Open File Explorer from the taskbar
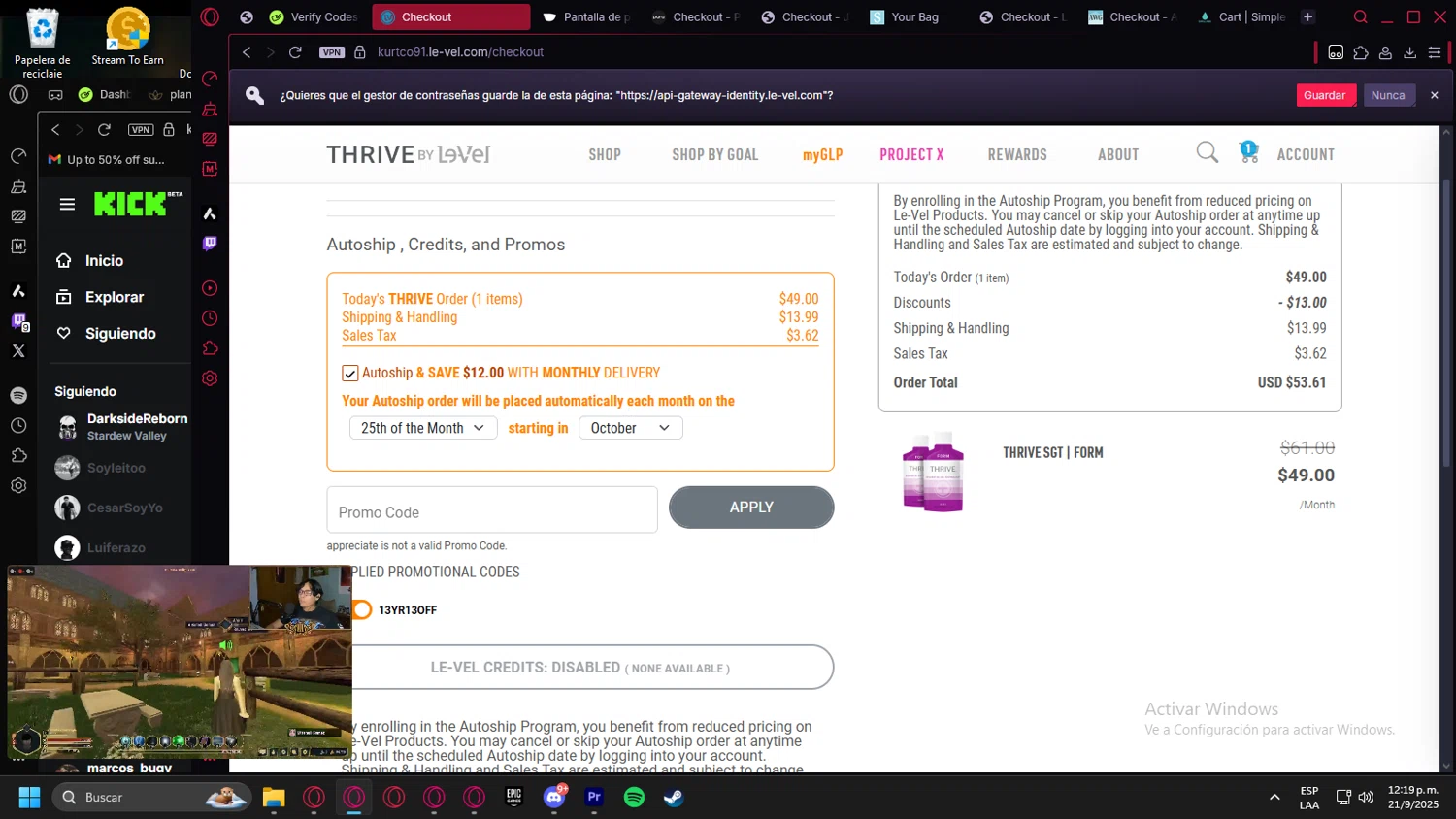Viewport: 1456px width, 819px height. click(274, 798)
